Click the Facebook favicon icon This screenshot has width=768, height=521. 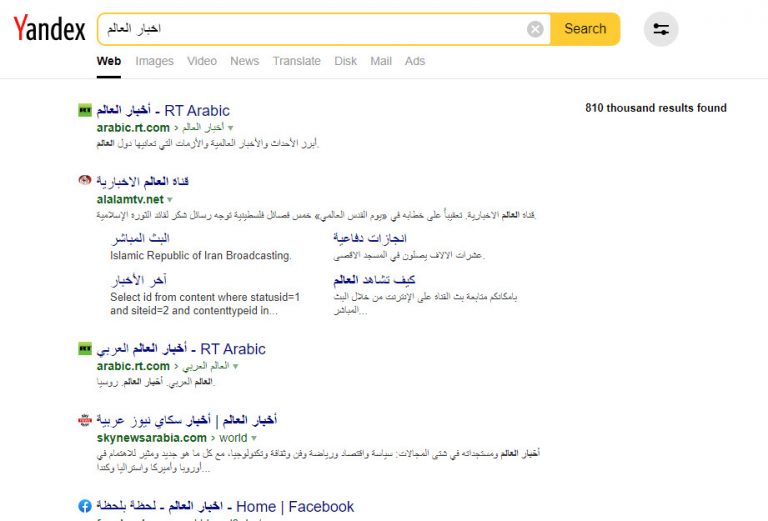coord(85,506)
